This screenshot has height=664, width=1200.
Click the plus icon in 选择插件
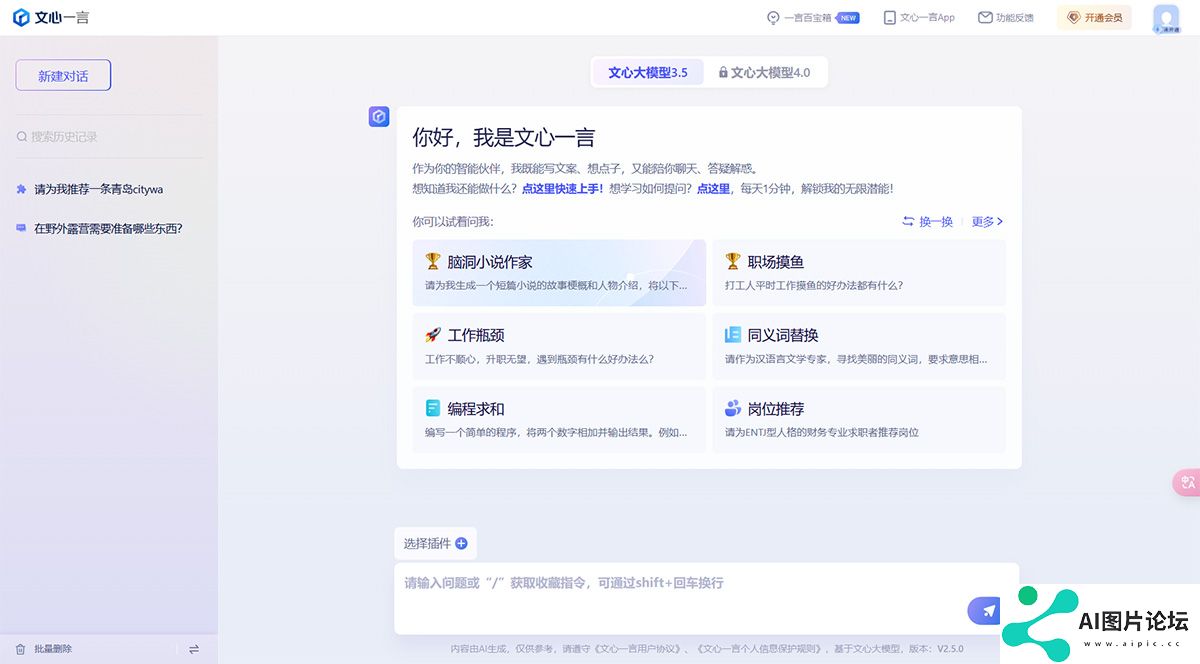tap(461, 543)
